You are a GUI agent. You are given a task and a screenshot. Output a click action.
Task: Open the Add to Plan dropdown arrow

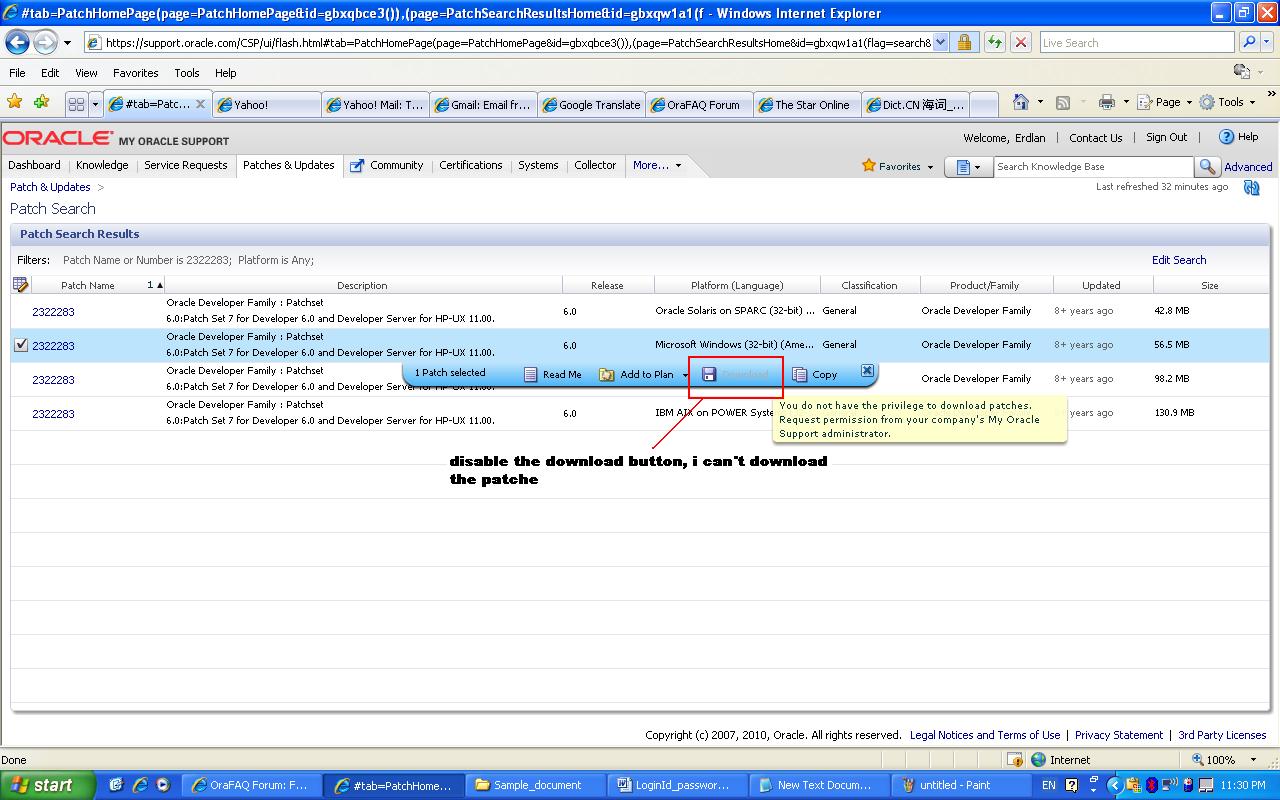[x=686, y=375]
